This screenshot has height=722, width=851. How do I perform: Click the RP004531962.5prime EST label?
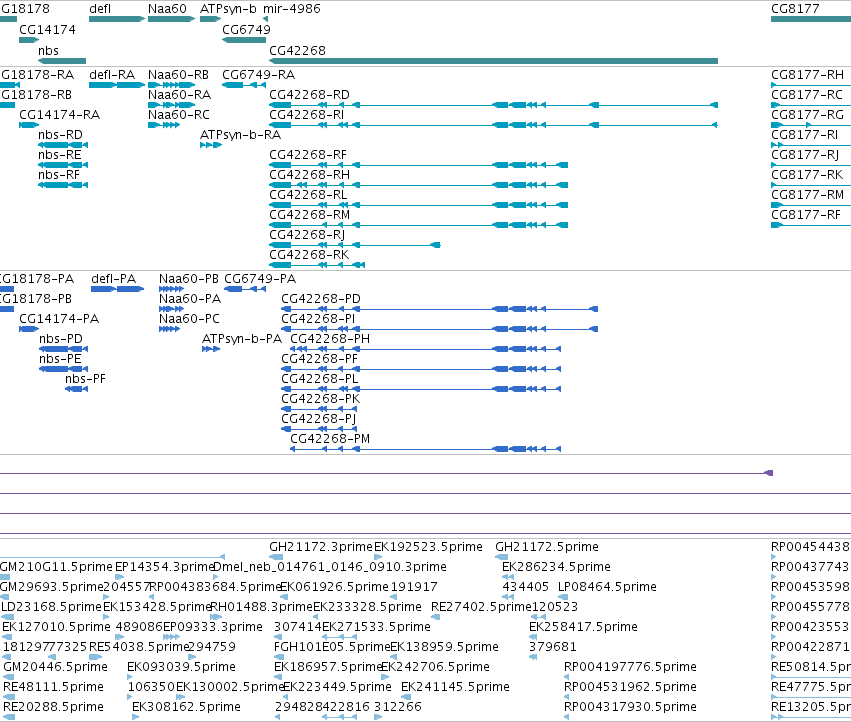(630, 687)
